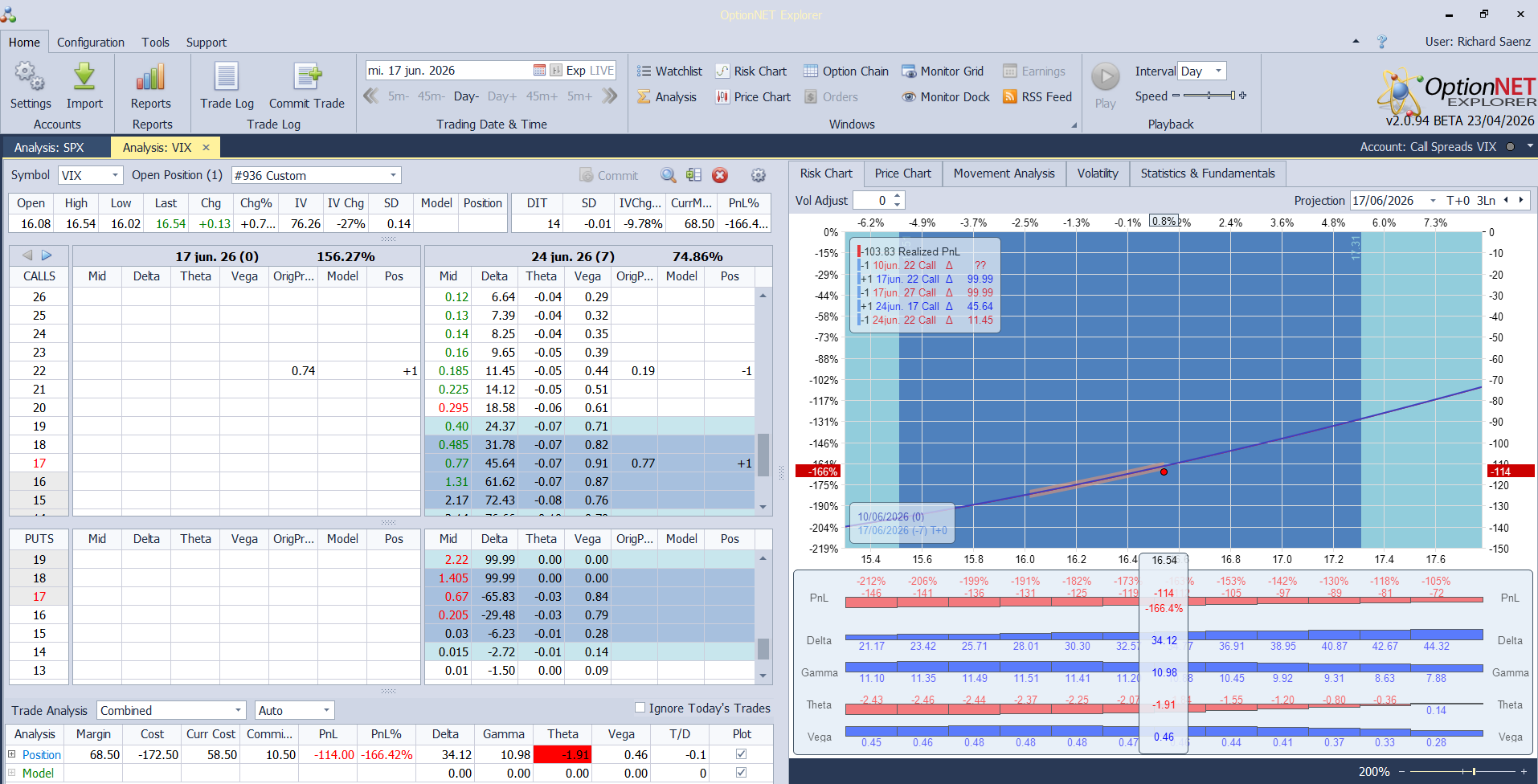
Task: Open the playback Interval Day dropdown
Action: pos(1218,71)
